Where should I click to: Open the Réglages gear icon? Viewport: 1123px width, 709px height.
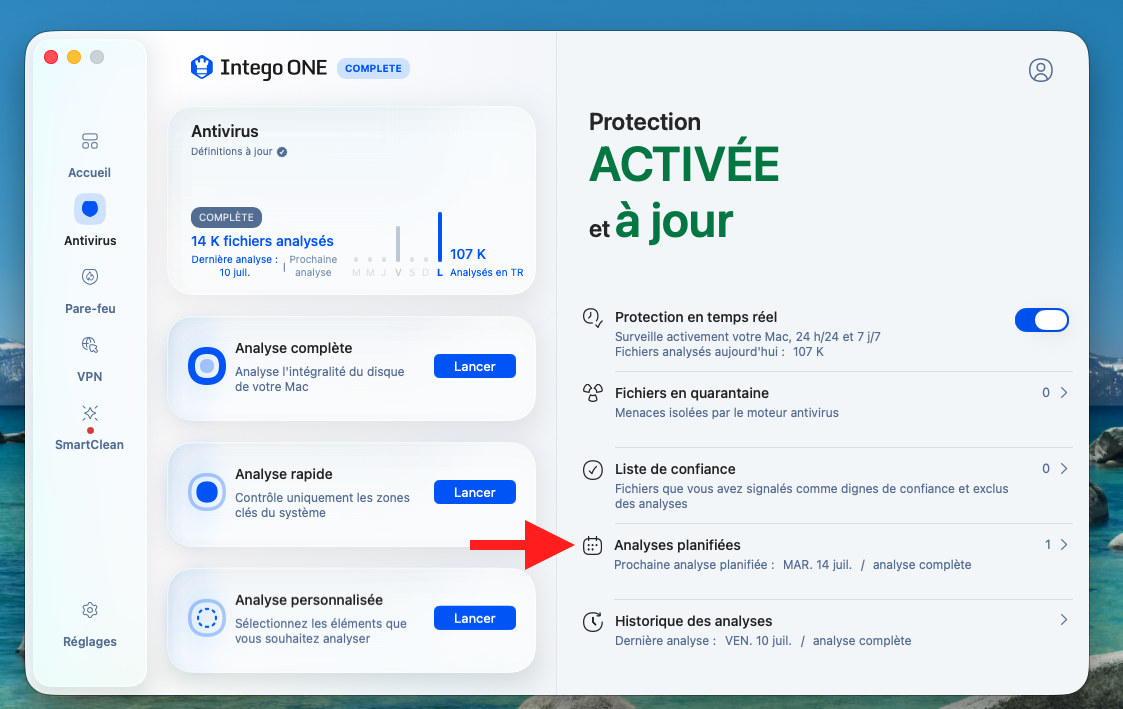(90, 610)
